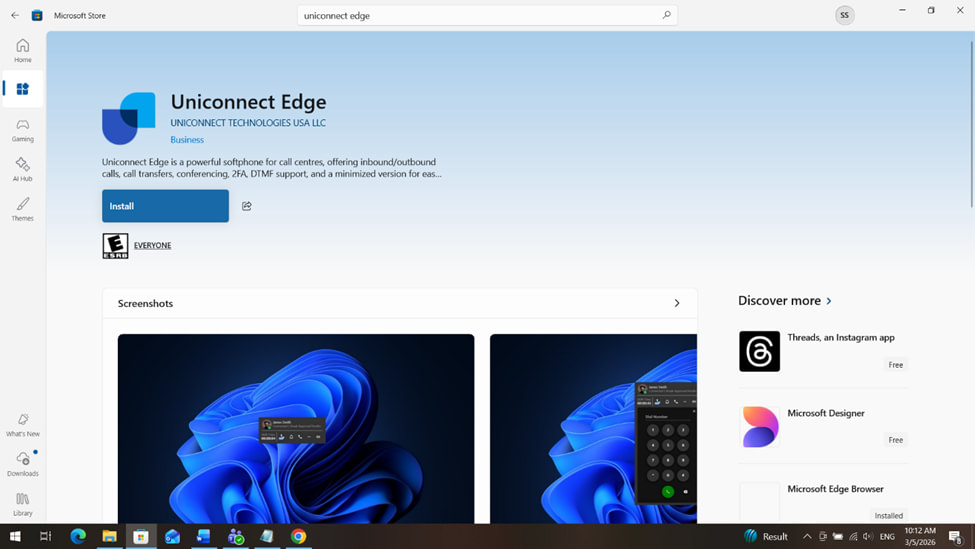
Task: Click the search magnifier icon
Action: coord(666,15)
